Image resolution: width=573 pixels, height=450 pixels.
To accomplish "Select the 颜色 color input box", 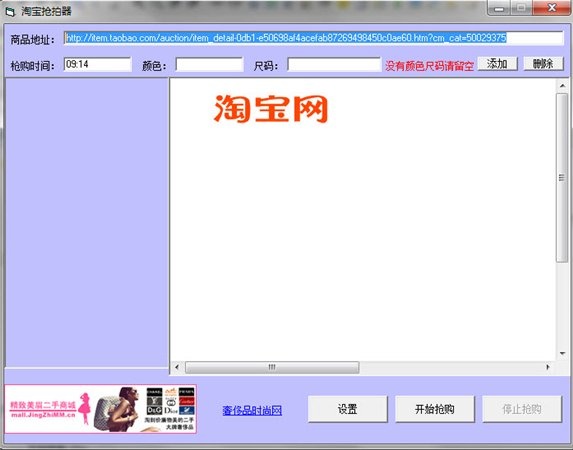I will coord(209,65).
